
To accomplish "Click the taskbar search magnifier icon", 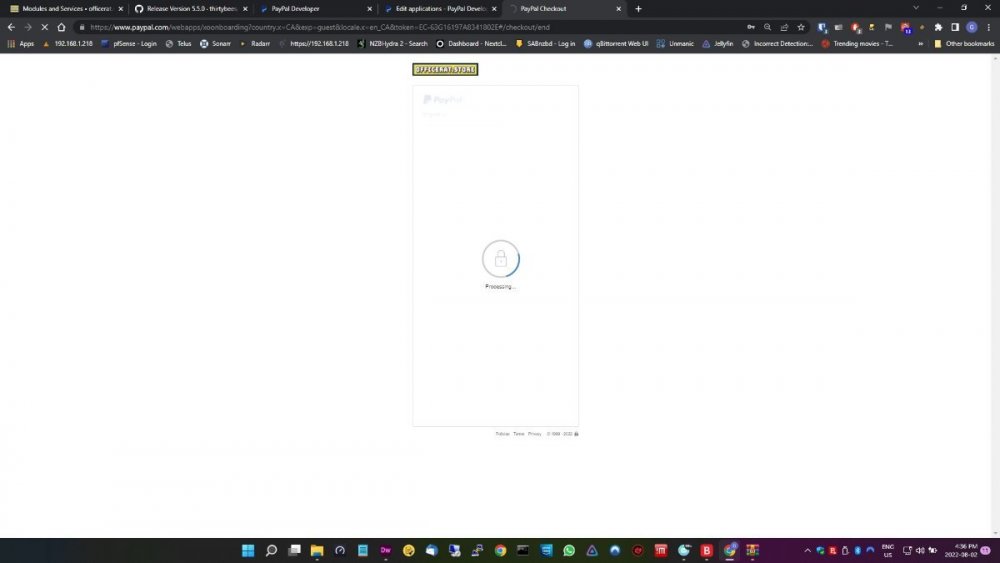I will [x=271, y=550].
